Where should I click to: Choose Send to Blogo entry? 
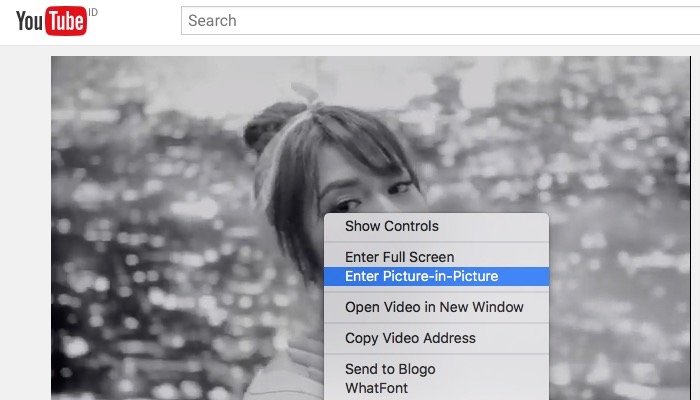click(x=436, y=369)
